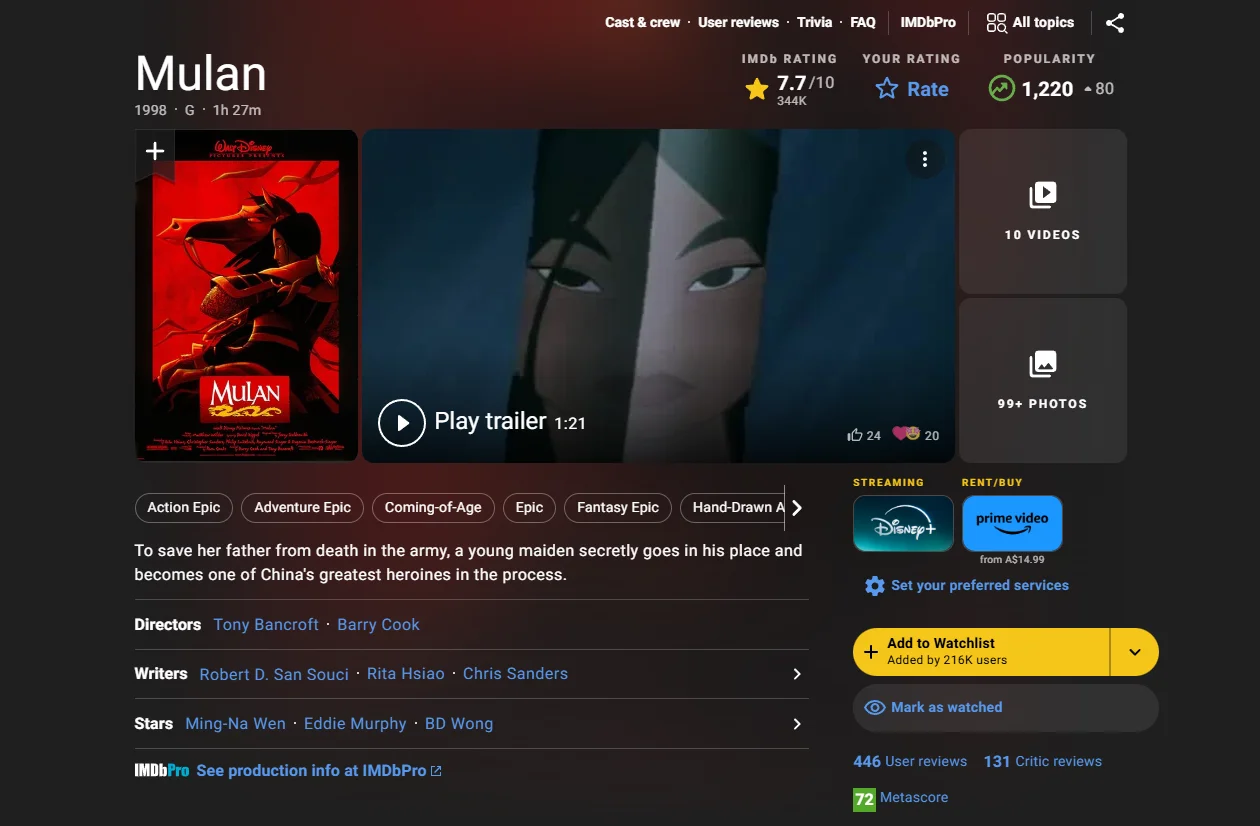
Task: Open sharing options via the share icon
Action: (x=1115, y=22)
